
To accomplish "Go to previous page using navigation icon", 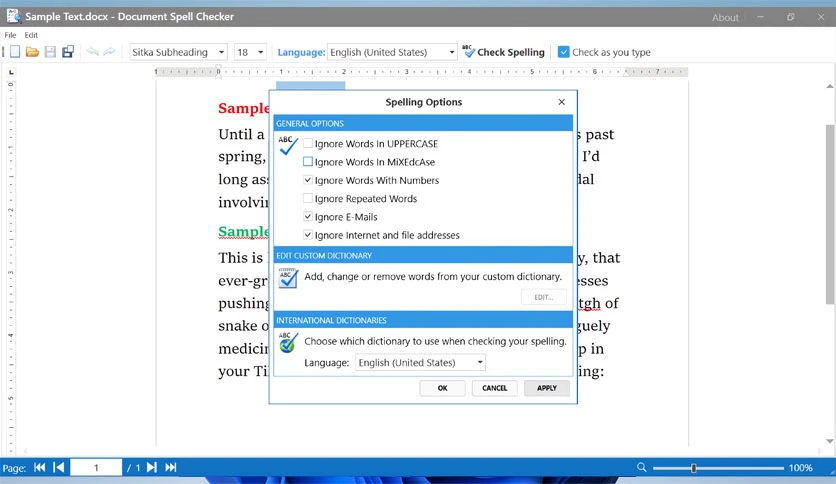I will pos(59,467).
